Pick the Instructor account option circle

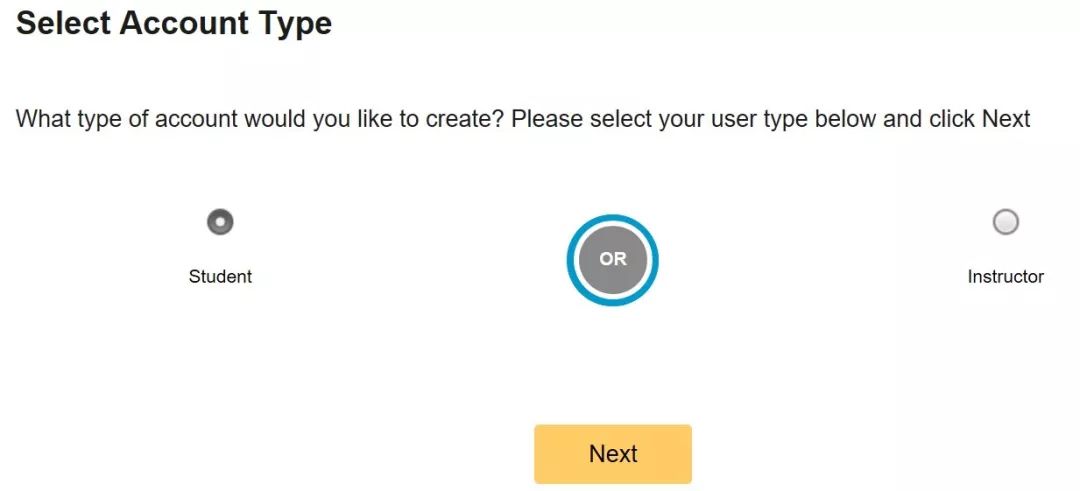pyautogui.click(x=1006, y=222)
